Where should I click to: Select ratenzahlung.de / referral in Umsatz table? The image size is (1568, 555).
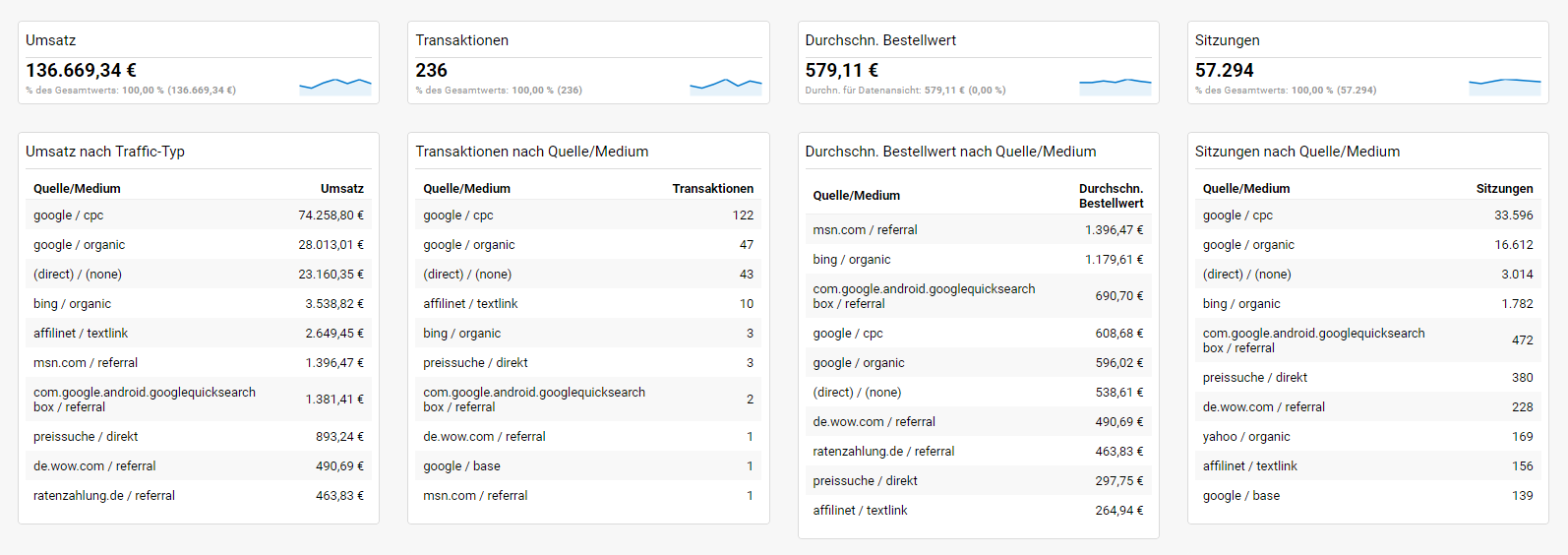pyautogui.click(x=199, y=496)
